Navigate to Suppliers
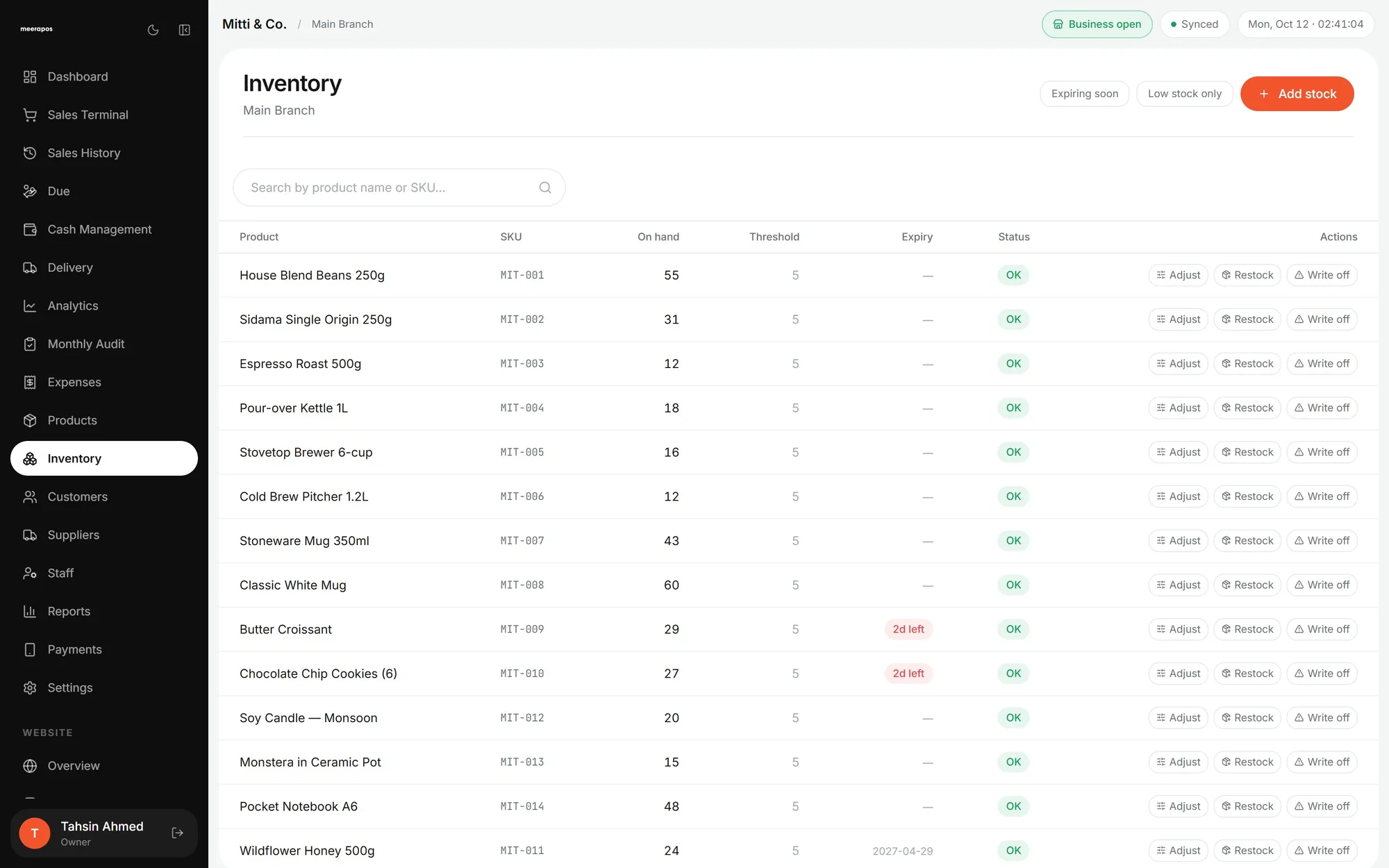Screen dimensions: 1389x868 pyautogui.click(x=104, y=535)
